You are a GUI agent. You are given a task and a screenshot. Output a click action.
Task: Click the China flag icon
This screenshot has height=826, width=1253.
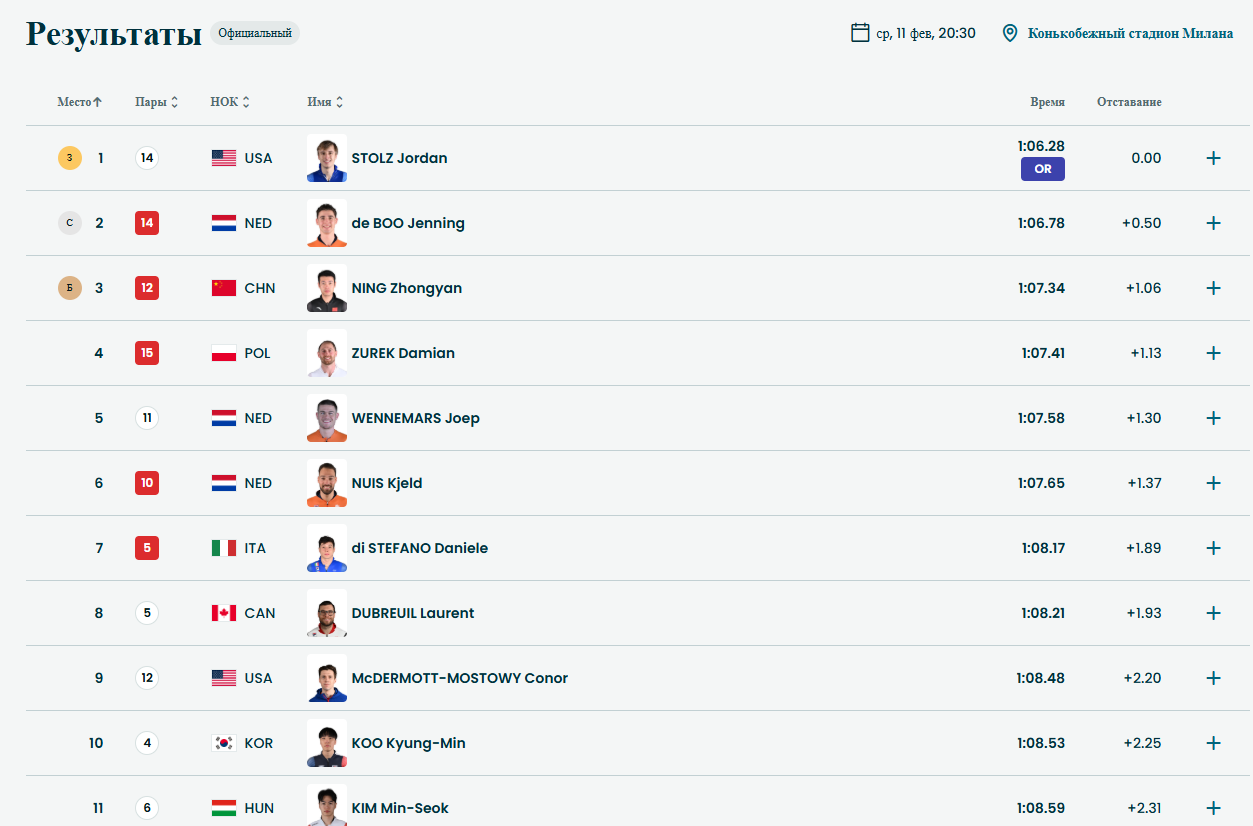click(224, 288)
